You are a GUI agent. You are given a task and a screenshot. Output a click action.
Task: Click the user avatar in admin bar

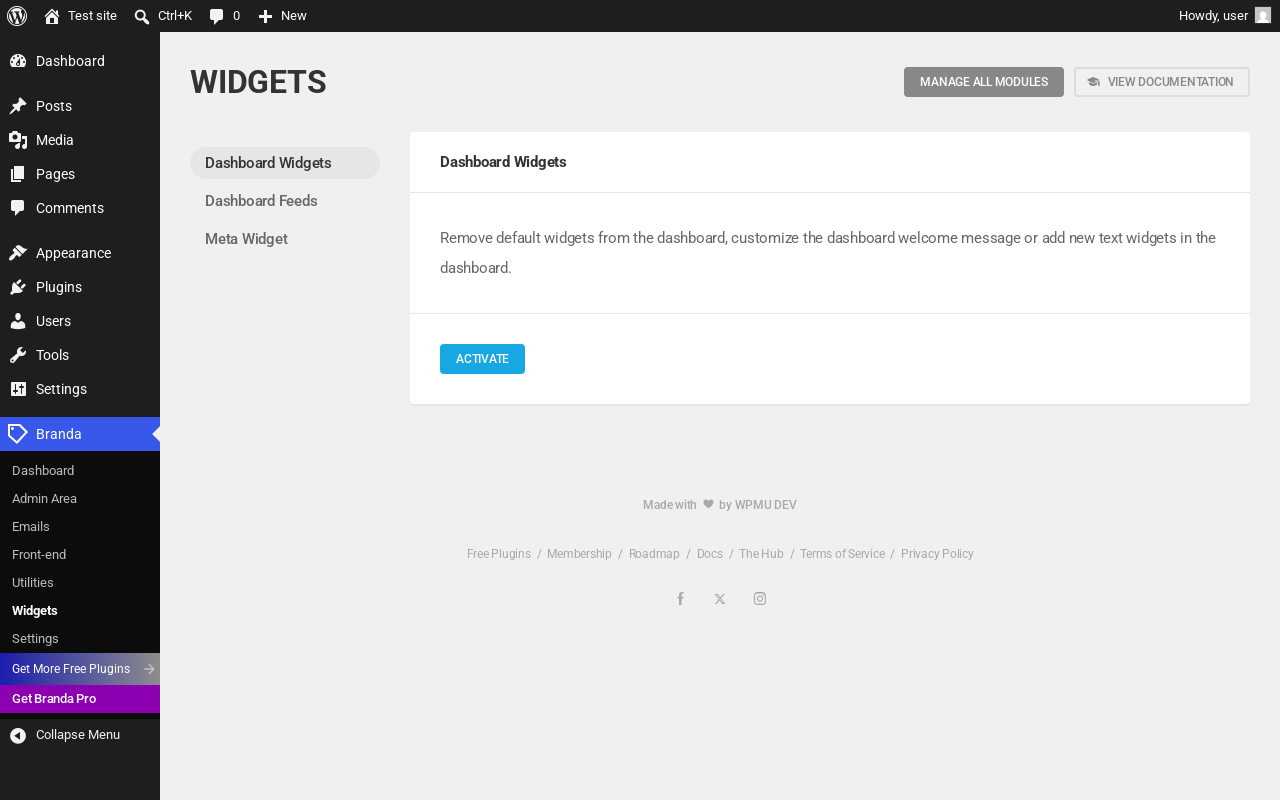pos(1263,16)
